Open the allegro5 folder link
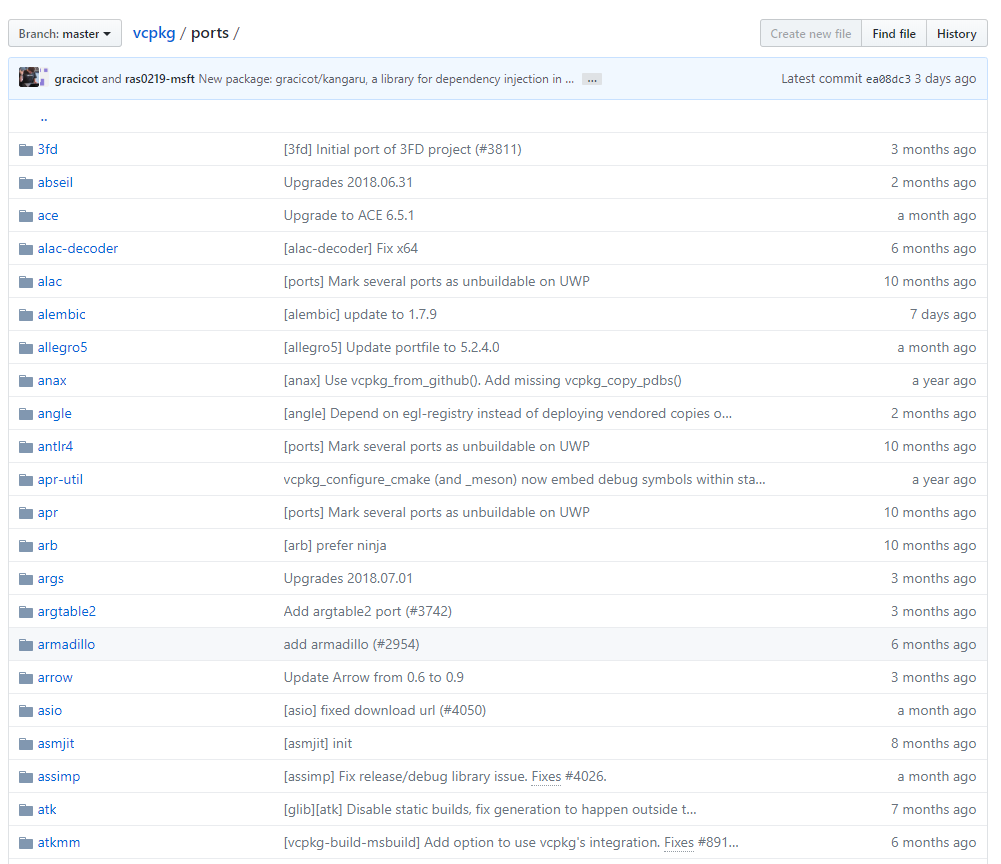The height and width of the screenshot is (864, 1001). pyautogui.click(x=63, y=347)
